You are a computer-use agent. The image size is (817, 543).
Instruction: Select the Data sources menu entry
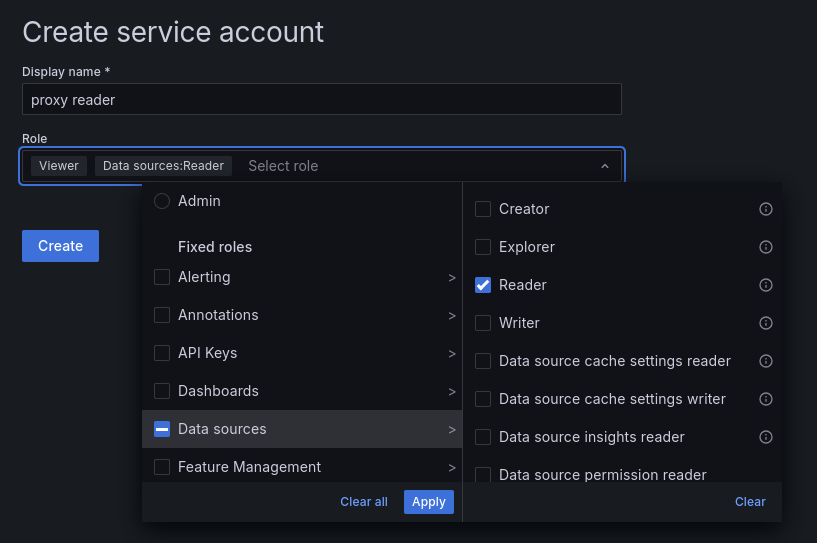coord(302,429)
